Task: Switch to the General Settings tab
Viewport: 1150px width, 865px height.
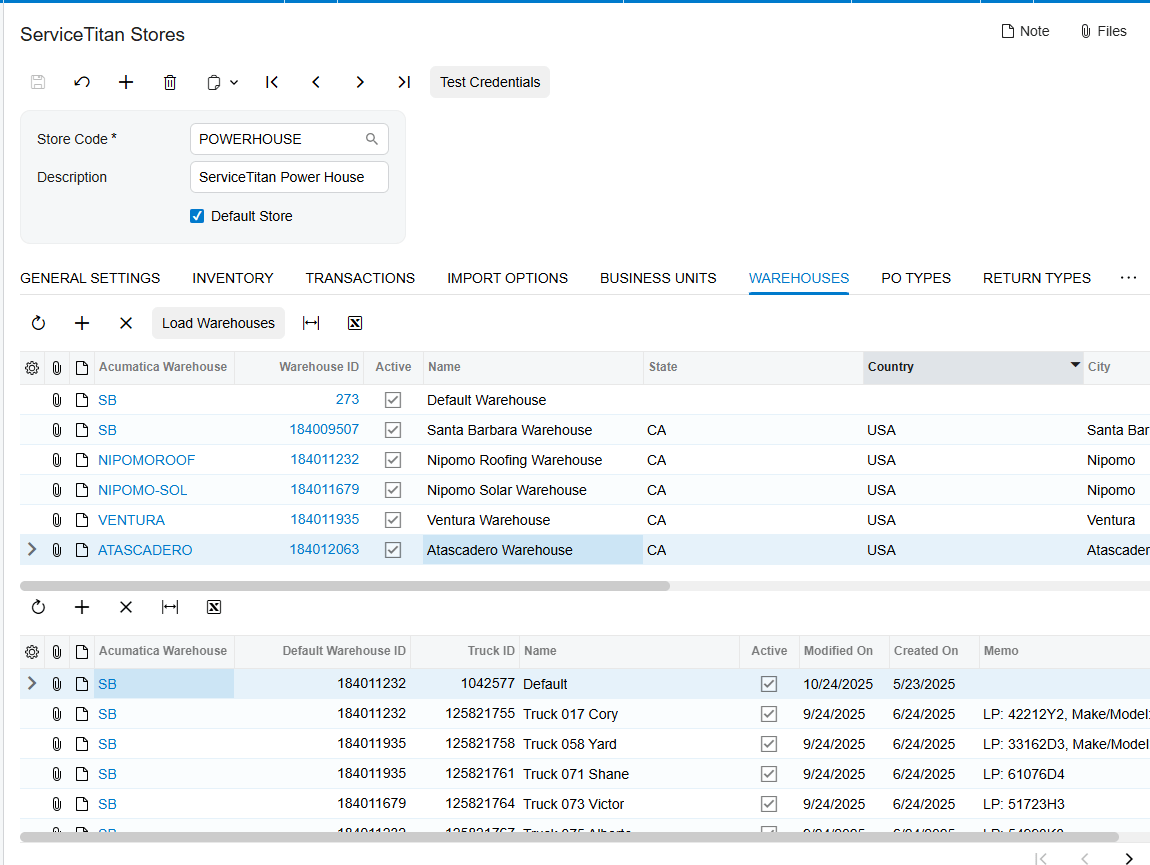Action: [90, 278]
